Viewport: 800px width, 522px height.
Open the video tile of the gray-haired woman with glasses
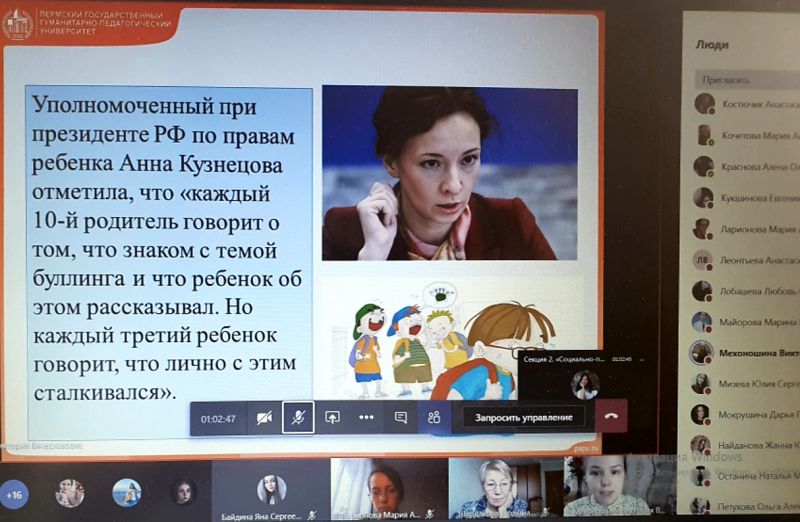[x=506, y=488]
